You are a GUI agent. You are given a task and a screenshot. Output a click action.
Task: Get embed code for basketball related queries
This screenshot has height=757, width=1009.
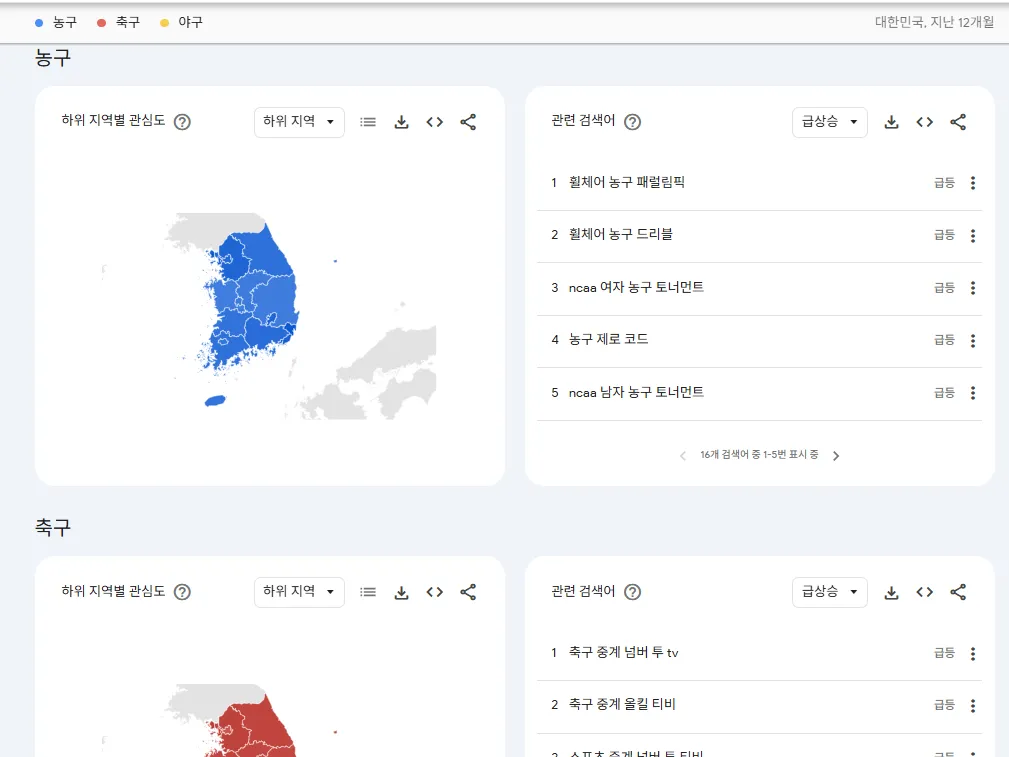pyautogui.click(x=925, y=122)
